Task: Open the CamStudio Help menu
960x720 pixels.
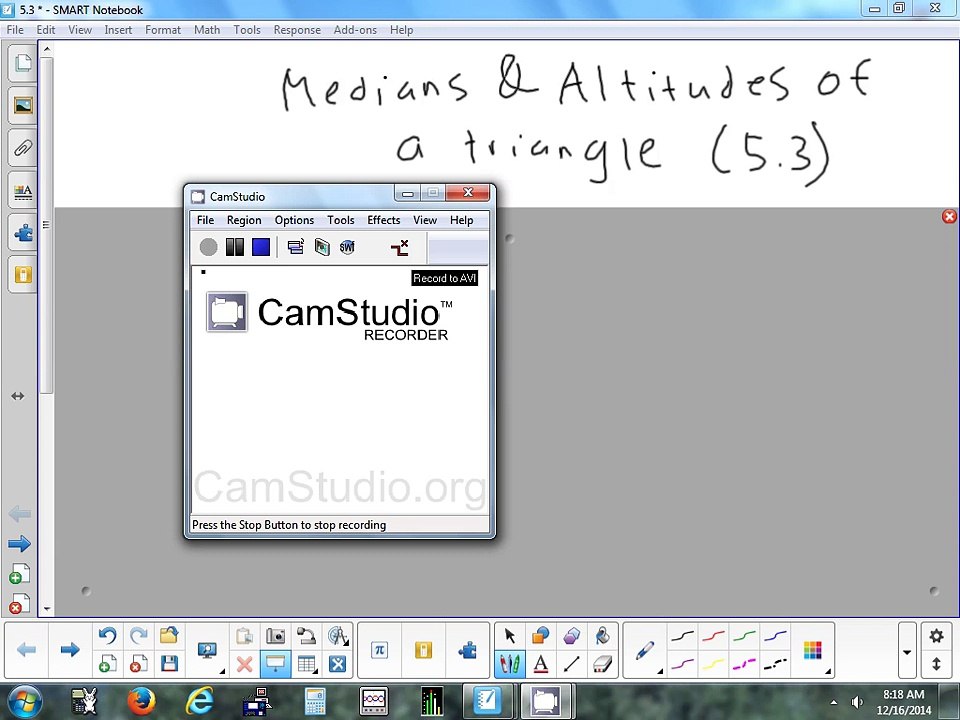Action: point(462,220)
